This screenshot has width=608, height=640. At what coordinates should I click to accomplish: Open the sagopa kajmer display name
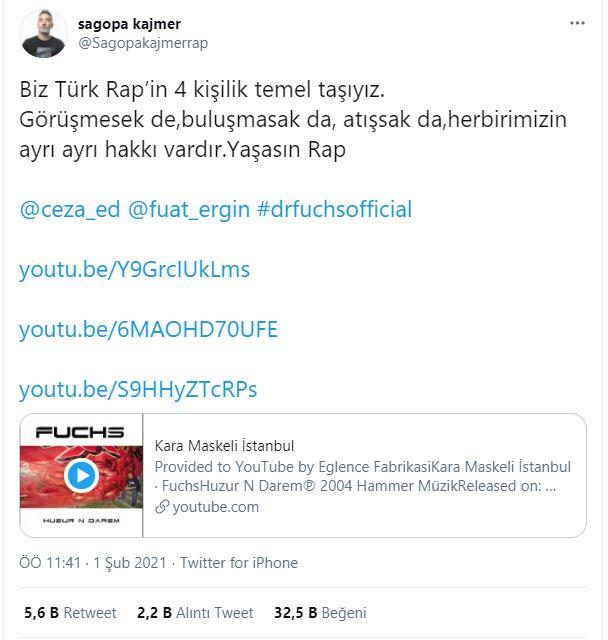point(129,24)
